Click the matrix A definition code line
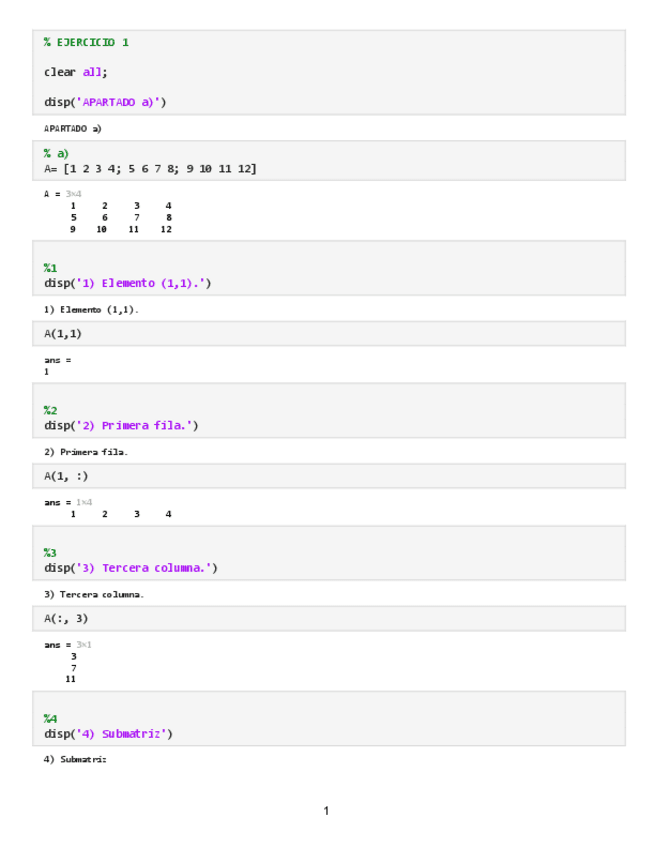The height and width of the screenshot is (848, 655). coord(150,169)
